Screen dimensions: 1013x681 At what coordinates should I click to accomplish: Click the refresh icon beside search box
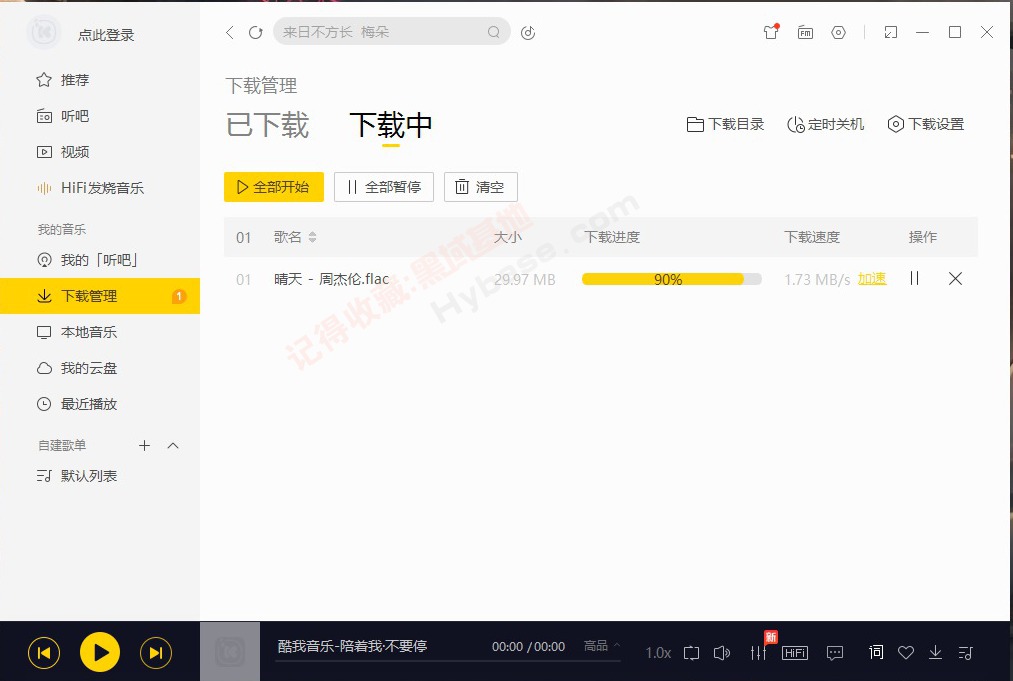256,32
